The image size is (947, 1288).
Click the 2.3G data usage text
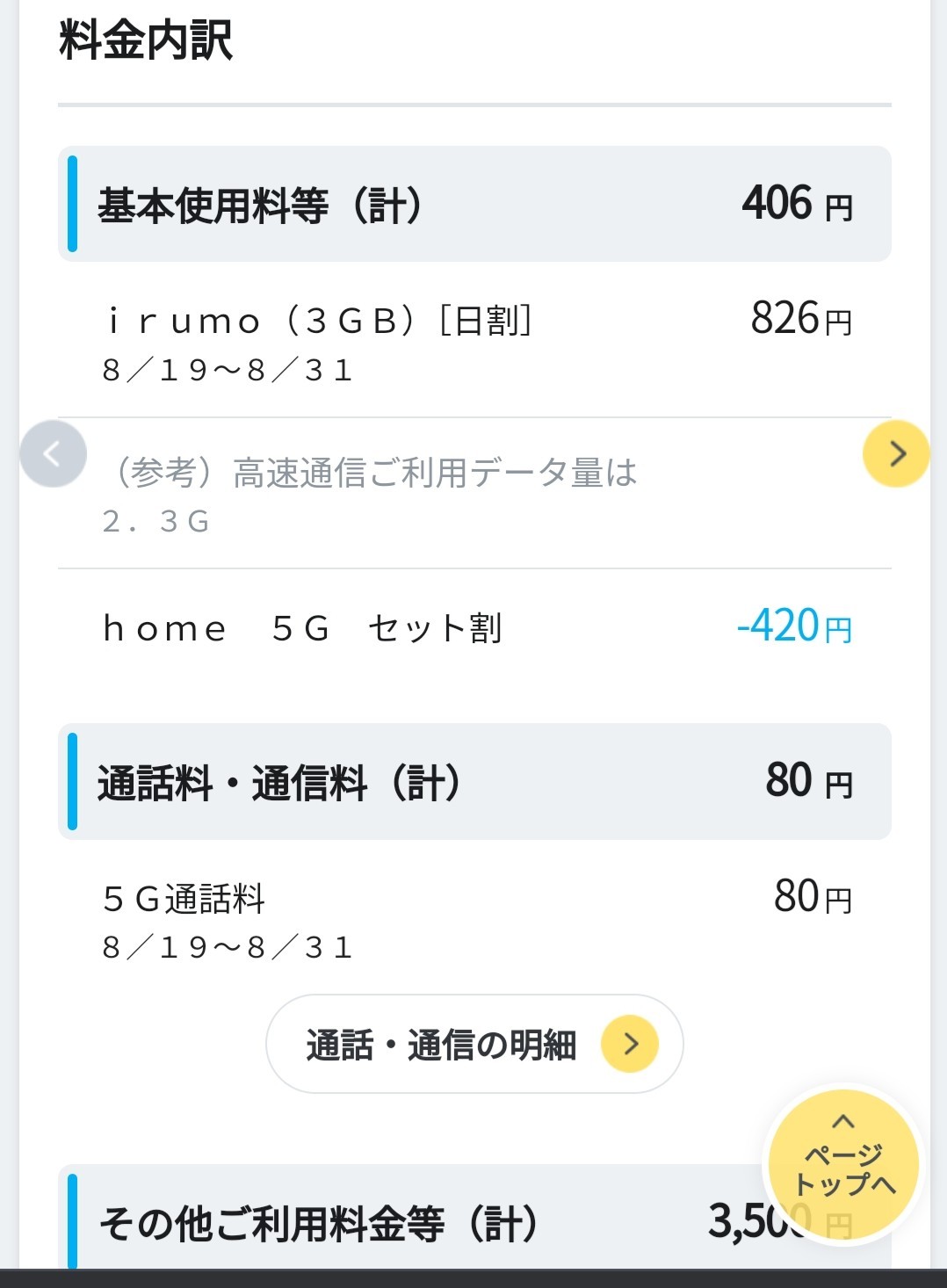[x=156, y=522]
